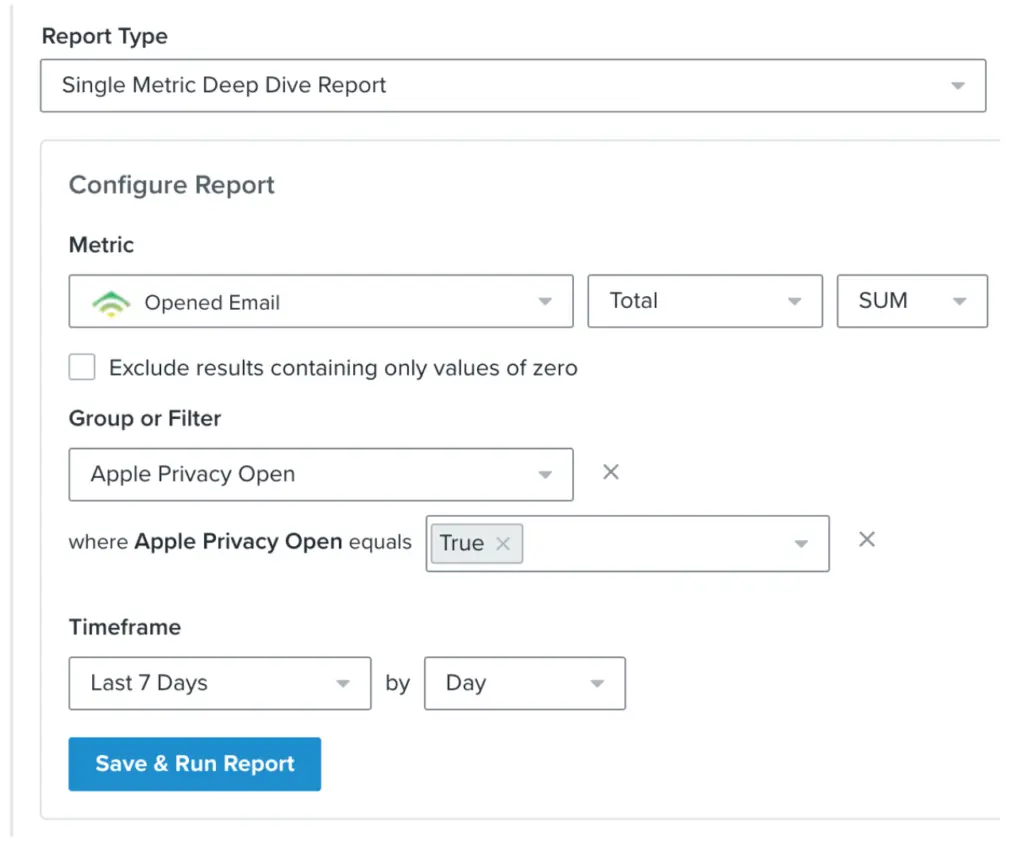1024x843 pixels.
Task: Open the Apple Privacy Open group dropdown
Action: click(320, 474)
